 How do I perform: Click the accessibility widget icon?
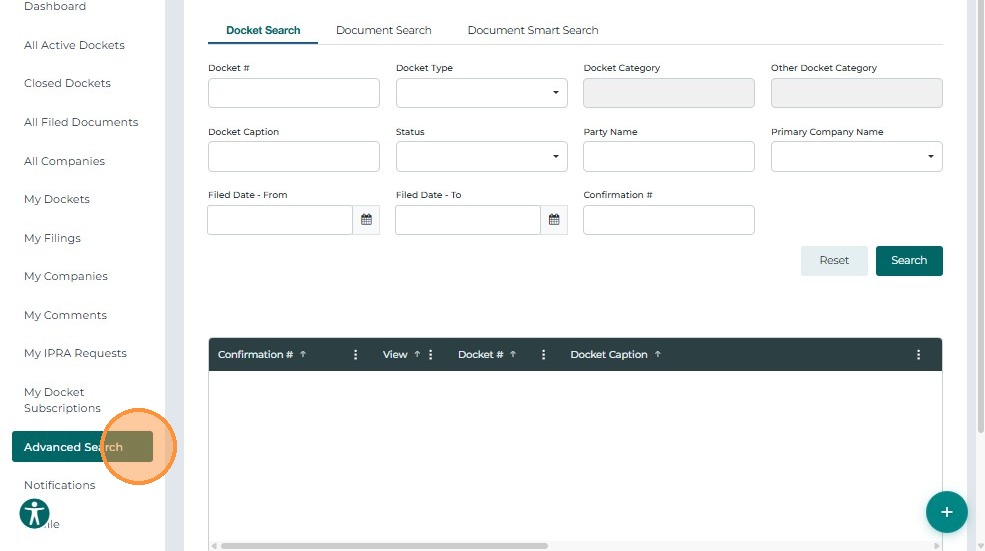pos(35,514)
